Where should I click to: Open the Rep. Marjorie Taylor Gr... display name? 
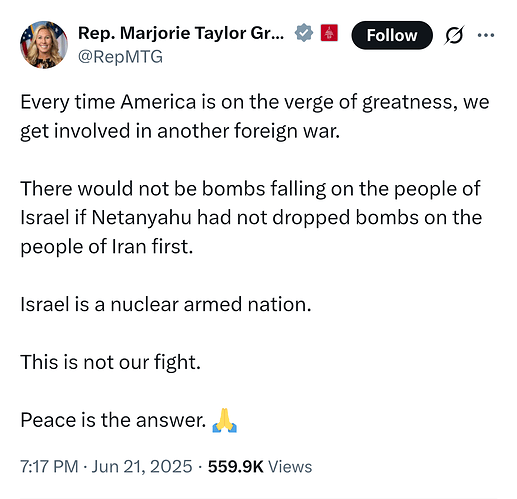click(x=181, y=33)
